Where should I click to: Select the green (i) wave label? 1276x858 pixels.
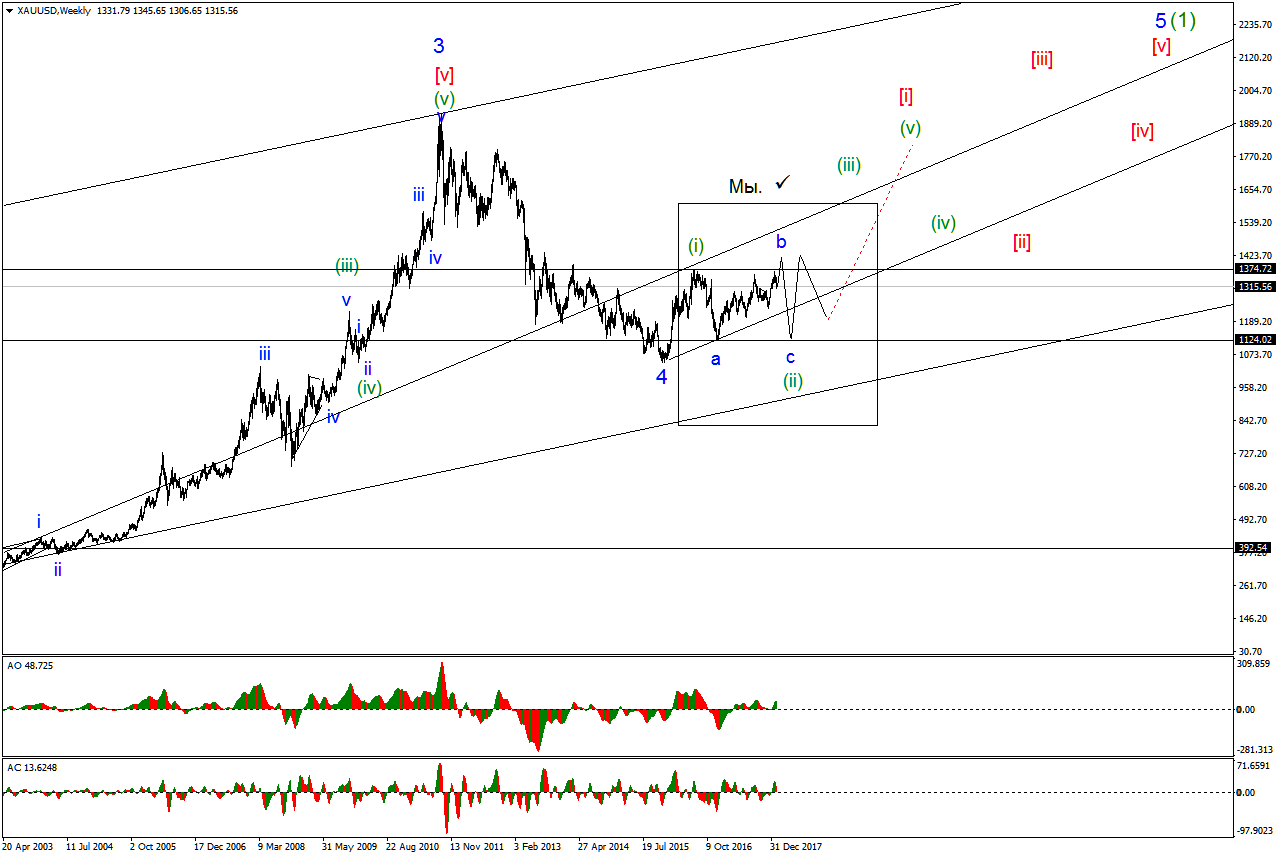click(696, 245)
